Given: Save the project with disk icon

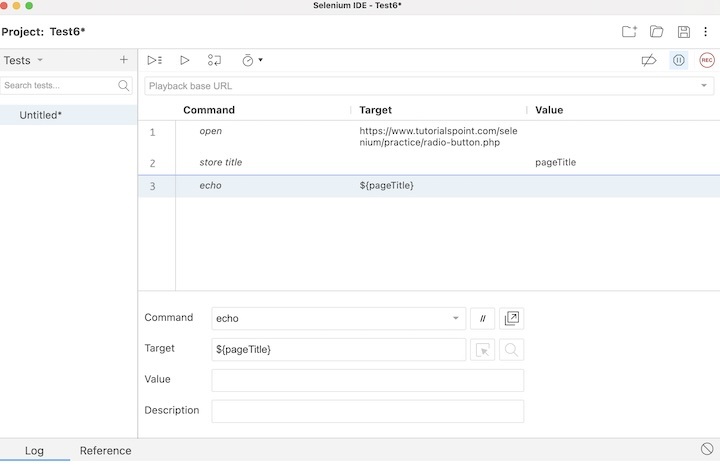Looking at the screenshot, I should pos(684,32).
